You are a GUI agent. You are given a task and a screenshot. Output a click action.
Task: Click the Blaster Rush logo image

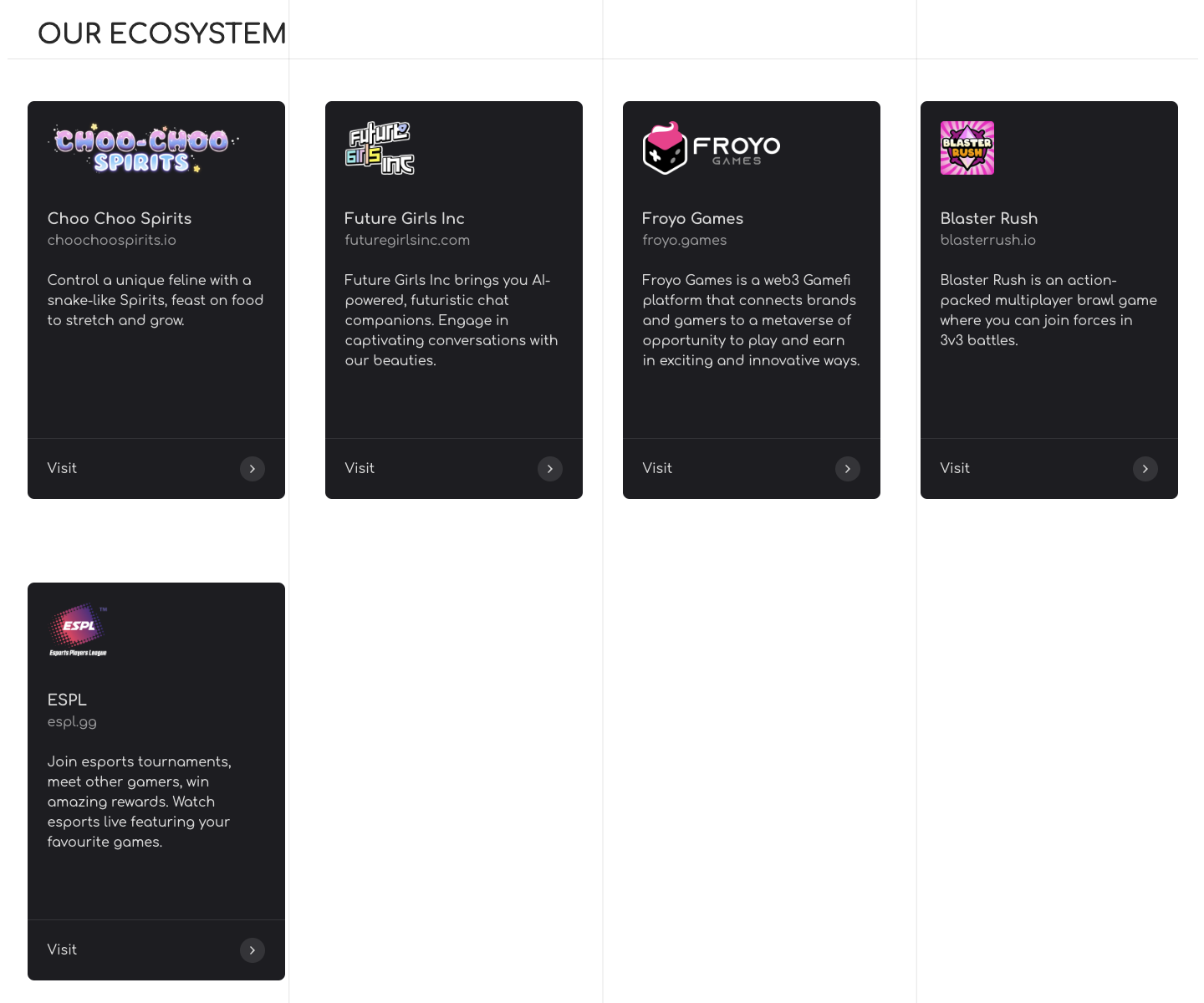tap(967, 148)
